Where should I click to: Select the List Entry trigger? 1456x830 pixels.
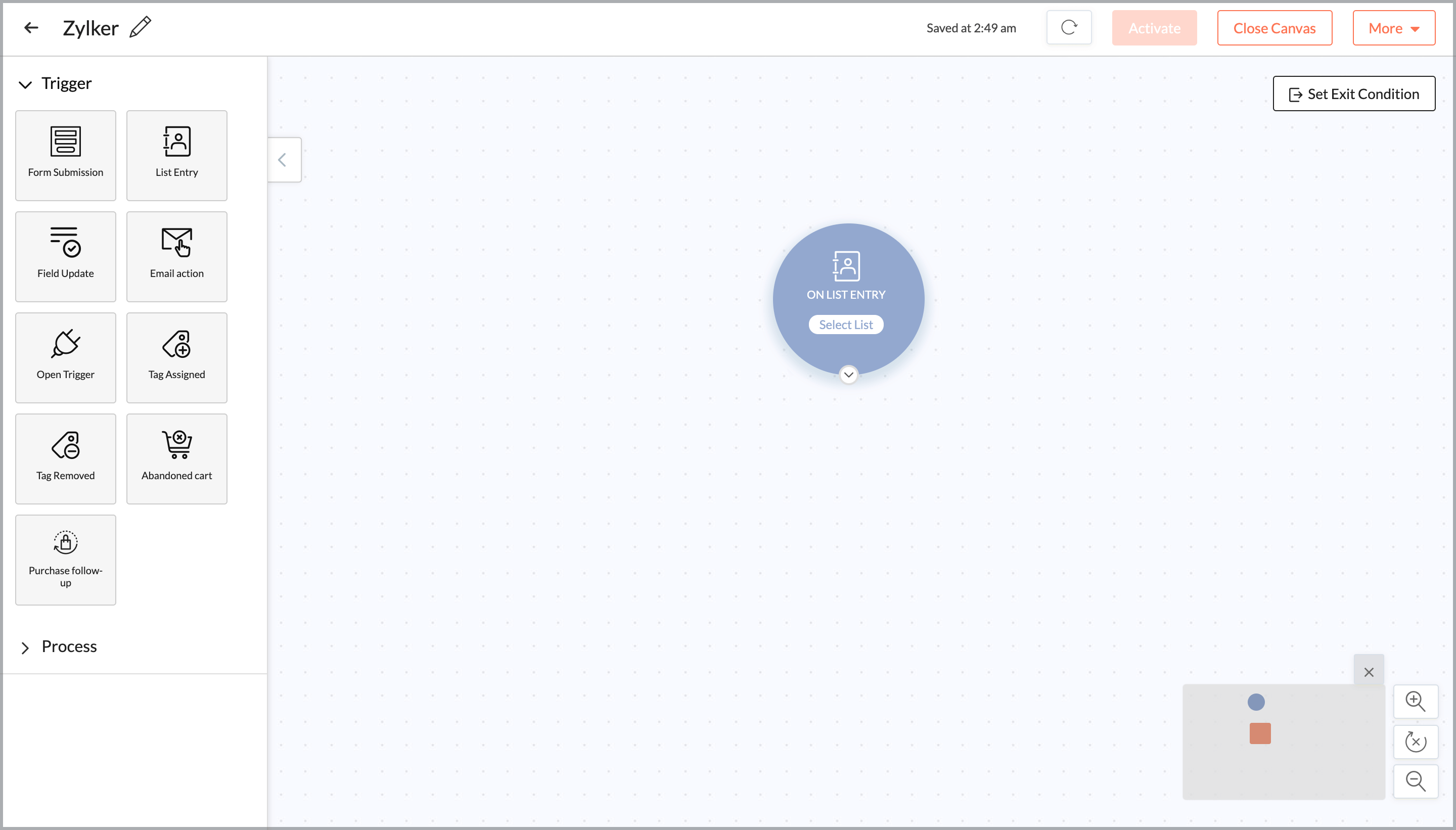(176, 155)
